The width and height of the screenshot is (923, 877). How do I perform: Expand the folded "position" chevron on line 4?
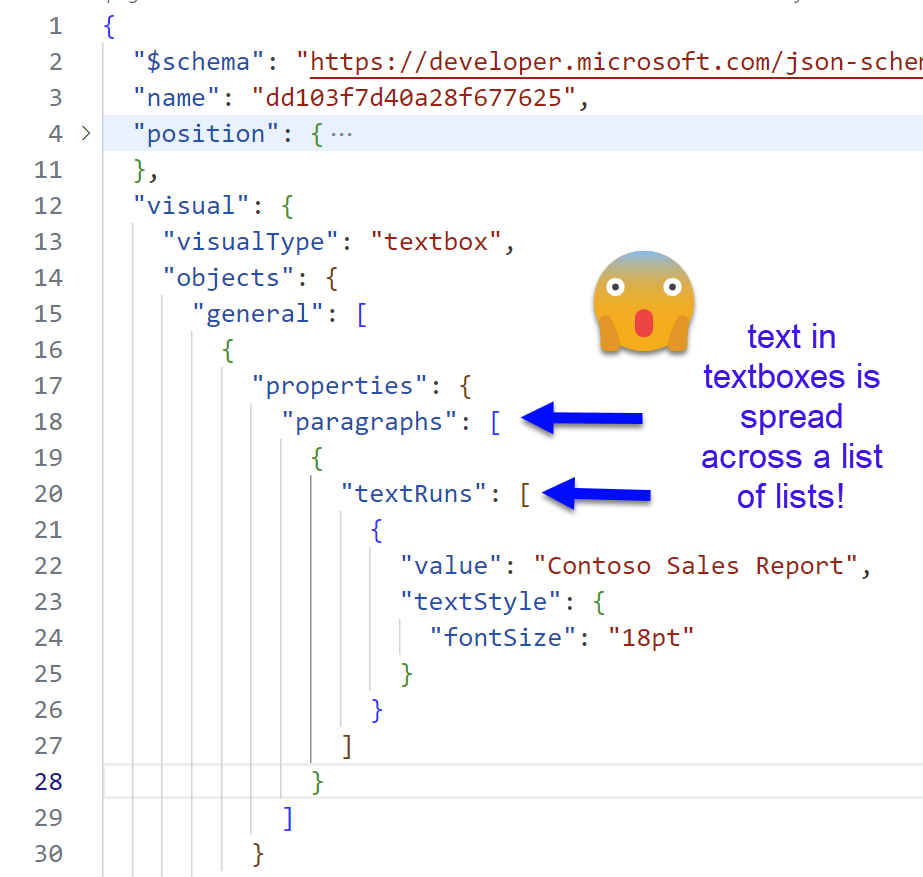pos(85,134)
